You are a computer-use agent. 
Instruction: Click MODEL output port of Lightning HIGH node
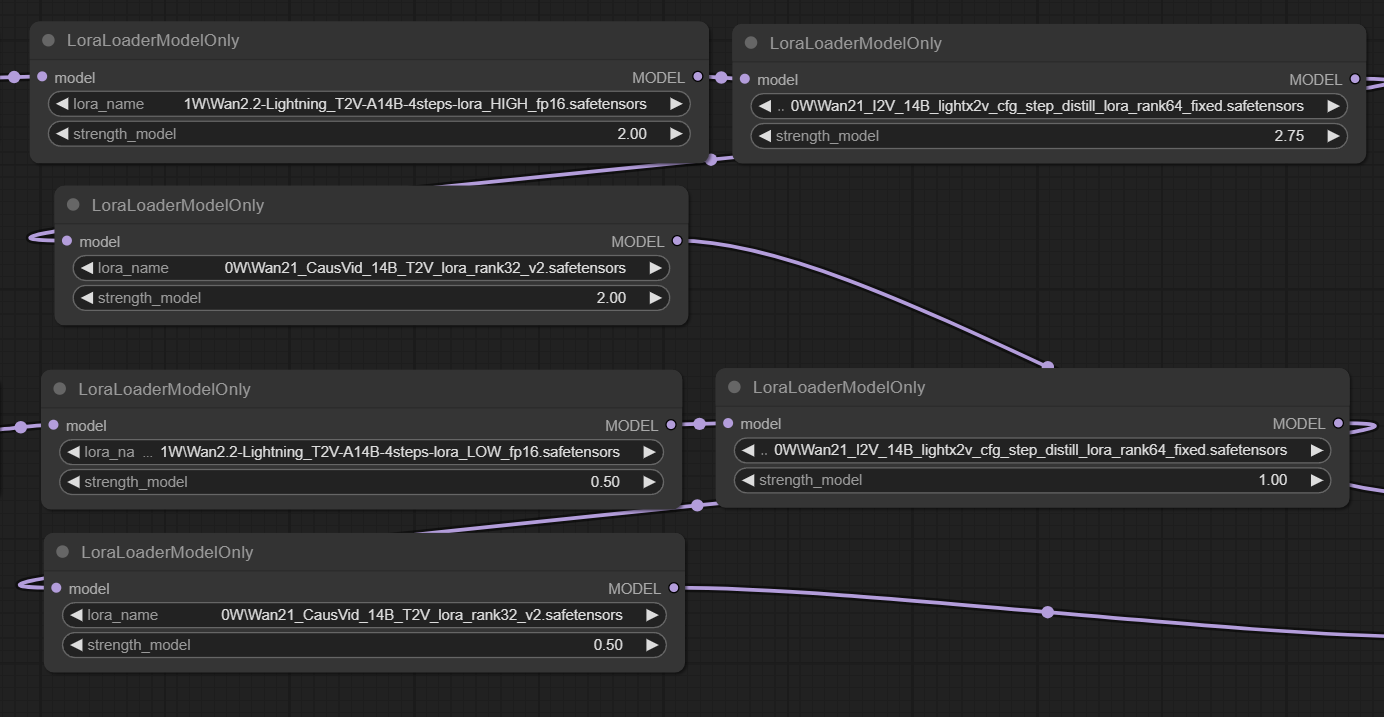pyautogui.click(x=697, y=77)
